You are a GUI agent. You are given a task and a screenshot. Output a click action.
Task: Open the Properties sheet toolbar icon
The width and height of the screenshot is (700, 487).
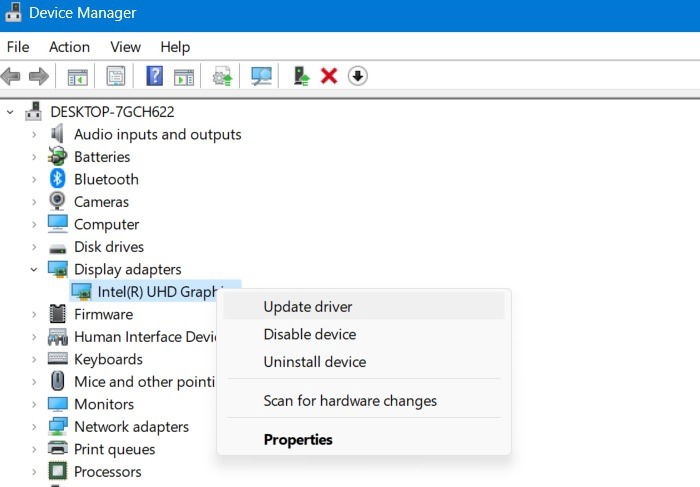[116, 76]
